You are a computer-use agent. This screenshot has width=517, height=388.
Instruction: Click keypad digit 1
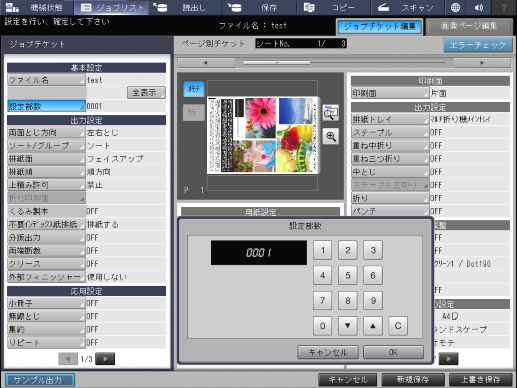tap(322, 250)
